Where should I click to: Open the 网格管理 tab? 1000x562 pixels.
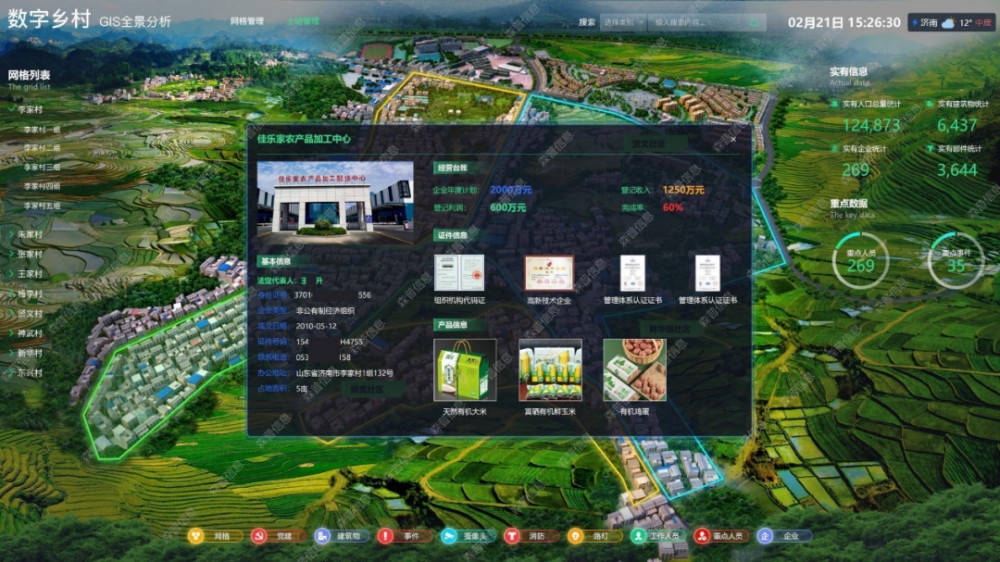pos(247,21)
